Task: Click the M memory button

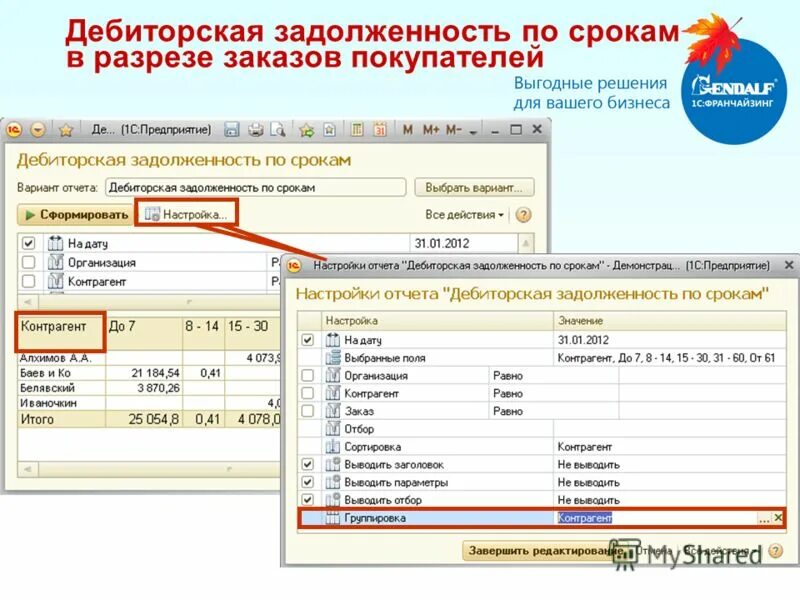Action: coord(407,130)
